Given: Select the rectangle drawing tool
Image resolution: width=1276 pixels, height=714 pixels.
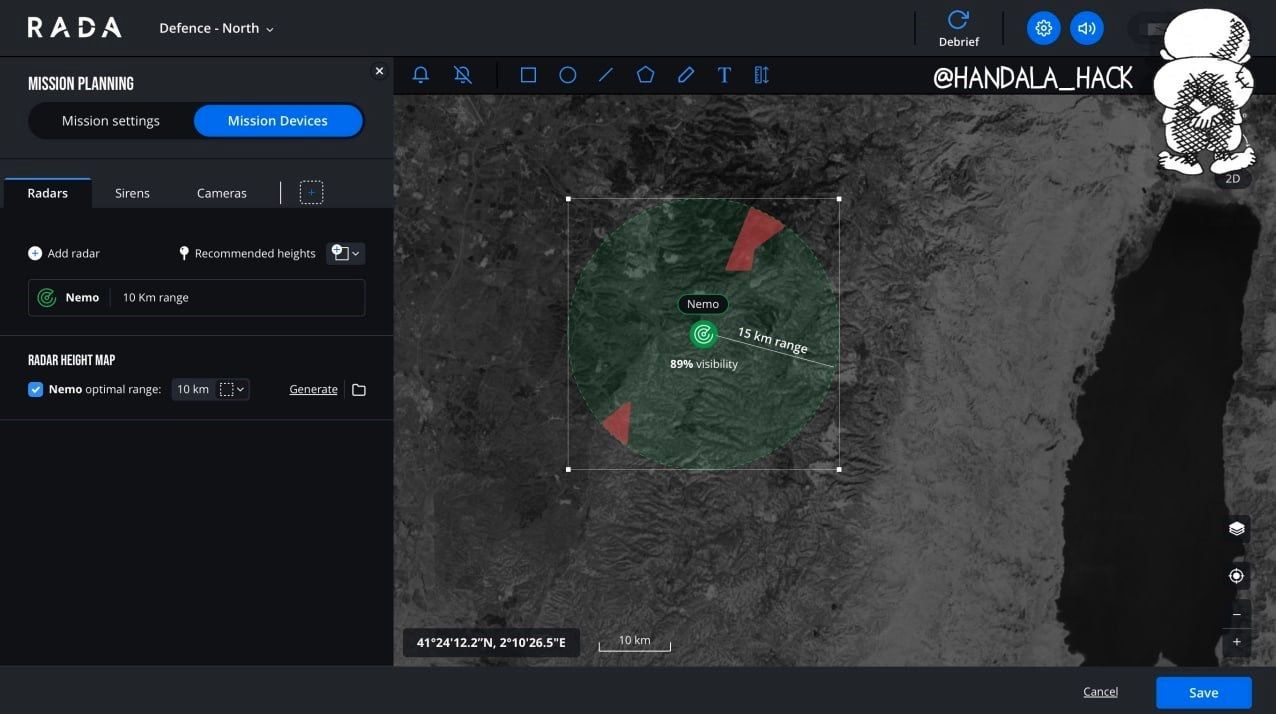Looking at the screenshot, I should 528,75.
